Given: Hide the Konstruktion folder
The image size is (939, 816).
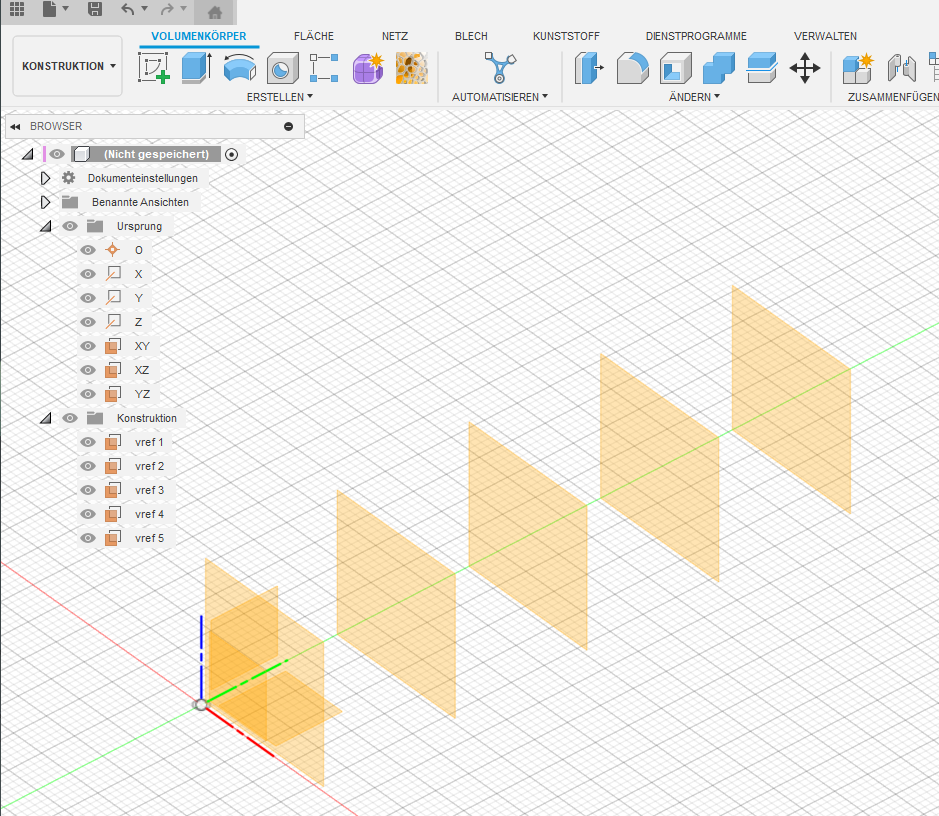Looking at the screenshot, I should pyautogui.click(x=70, y=418).
